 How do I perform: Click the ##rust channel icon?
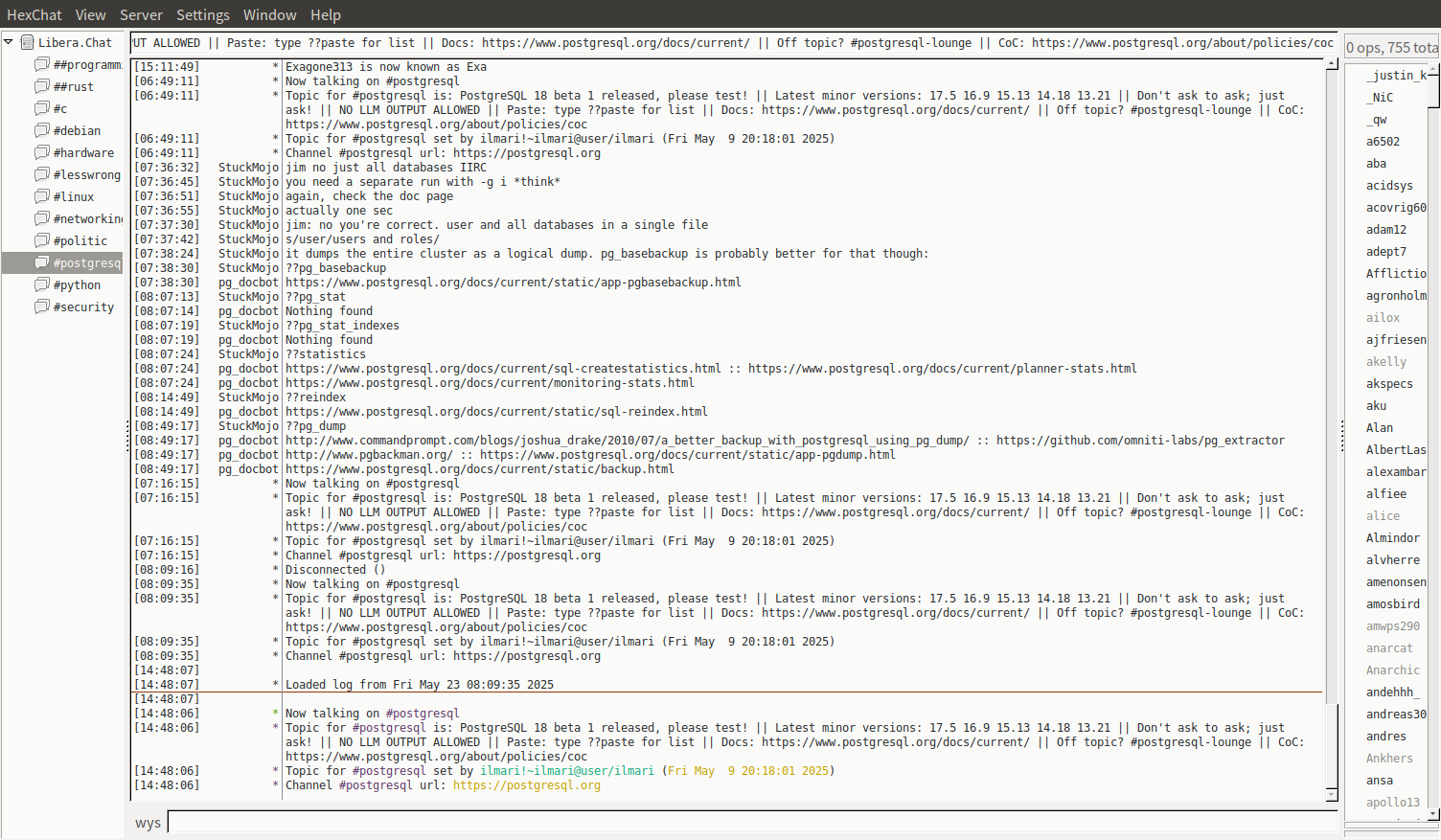[x=42, y=86]
